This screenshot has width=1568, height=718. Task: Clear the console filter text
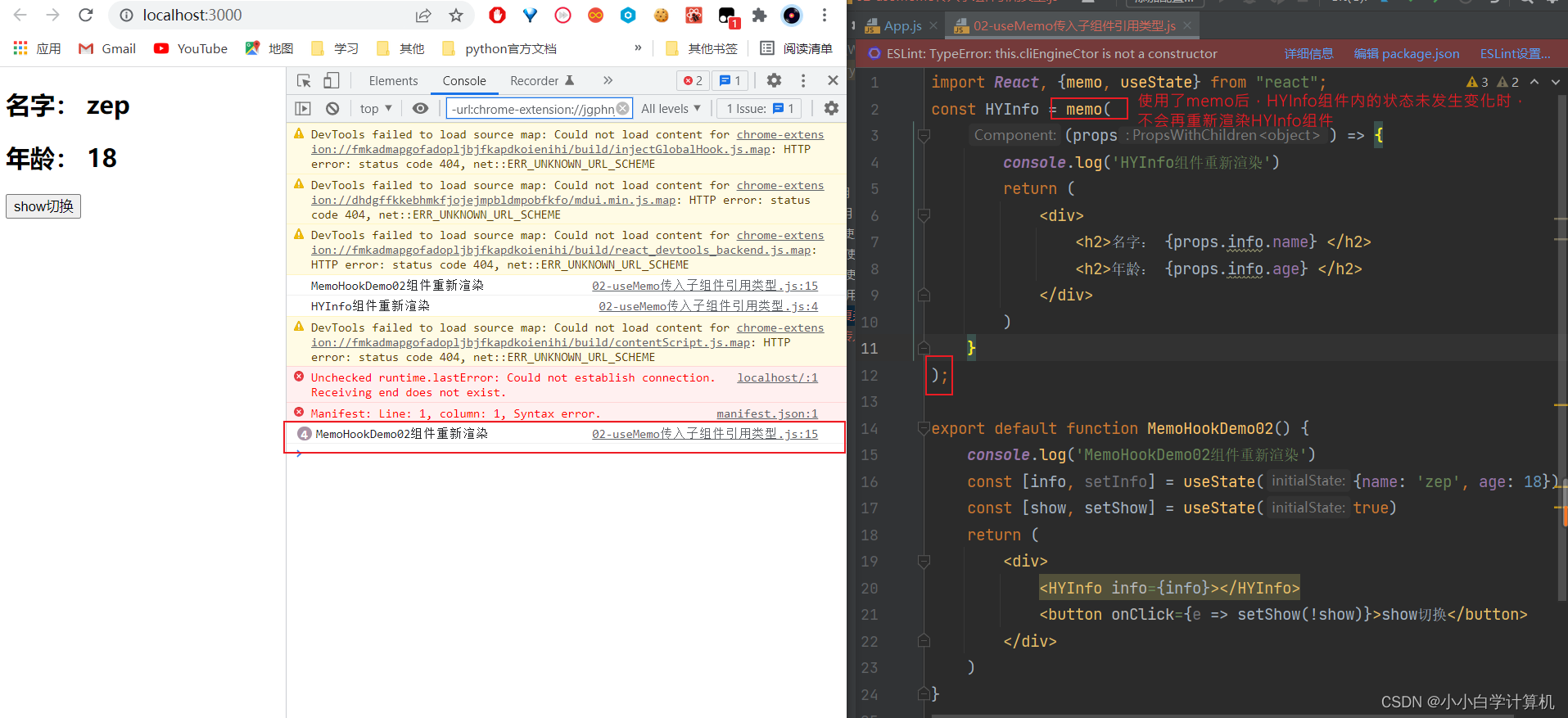(623, 108)
